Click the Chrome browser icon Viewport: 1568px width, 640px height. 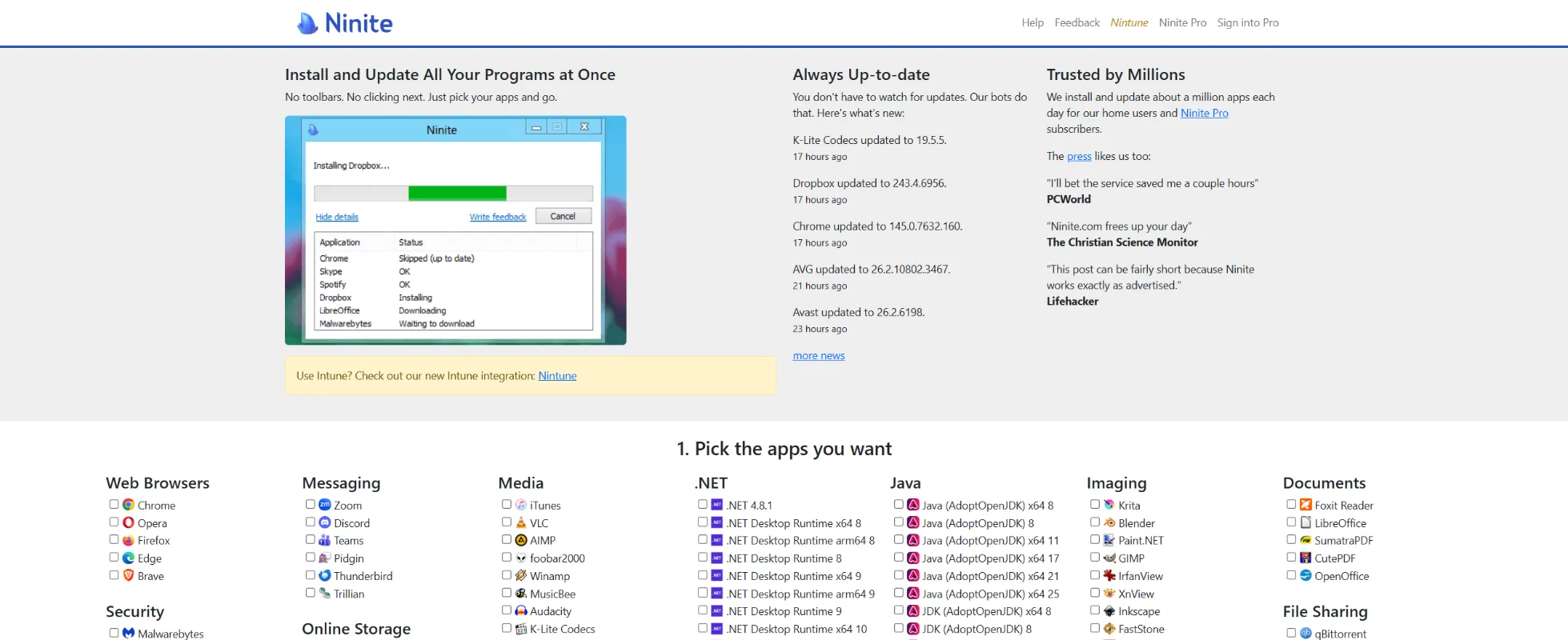click(128, 505)
